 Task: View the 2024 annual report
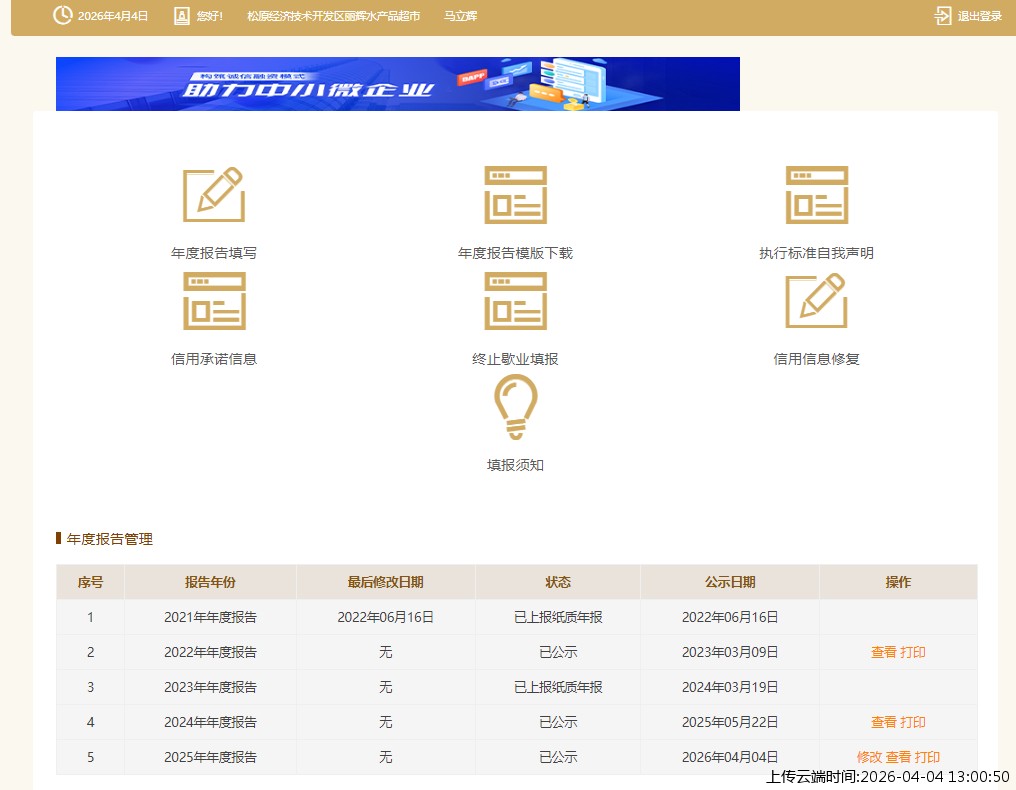pyautogui.click(x=883, y=722)
